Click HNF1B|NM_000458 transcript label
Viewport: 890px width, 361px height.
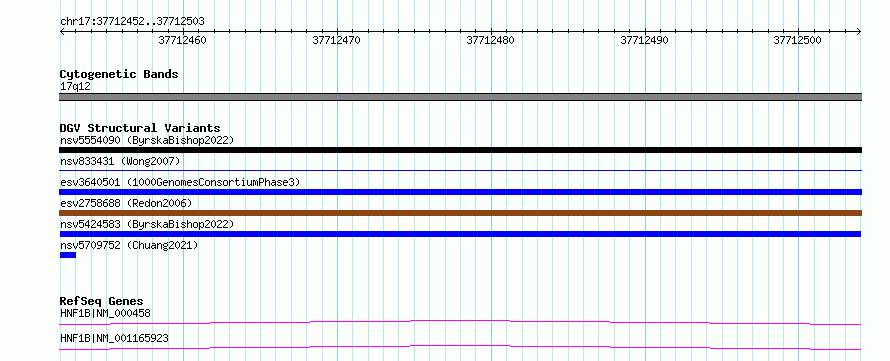point(105,313)
